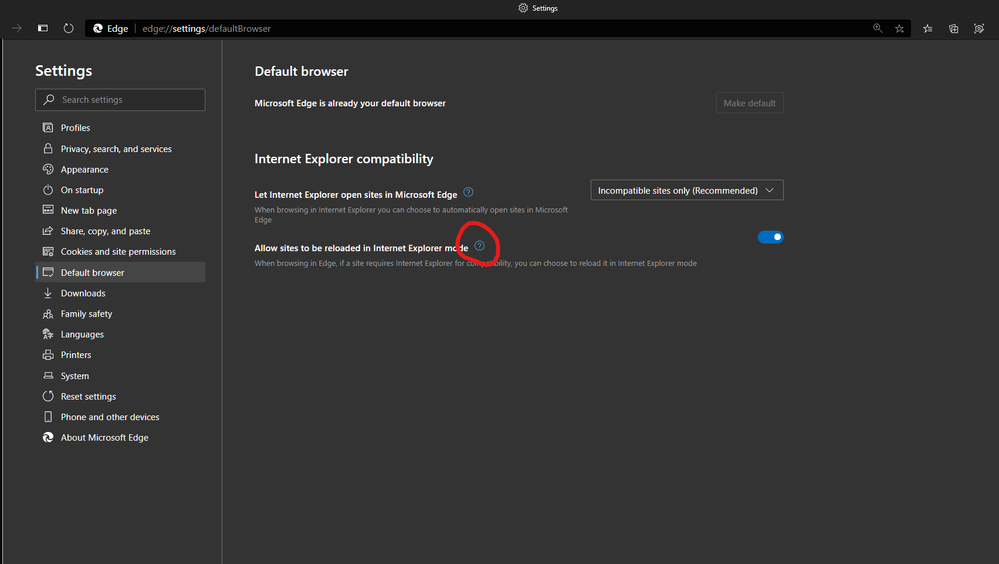999x564 pixels.
Task: Click the Languages icon
Action: [x=48, y=334]
